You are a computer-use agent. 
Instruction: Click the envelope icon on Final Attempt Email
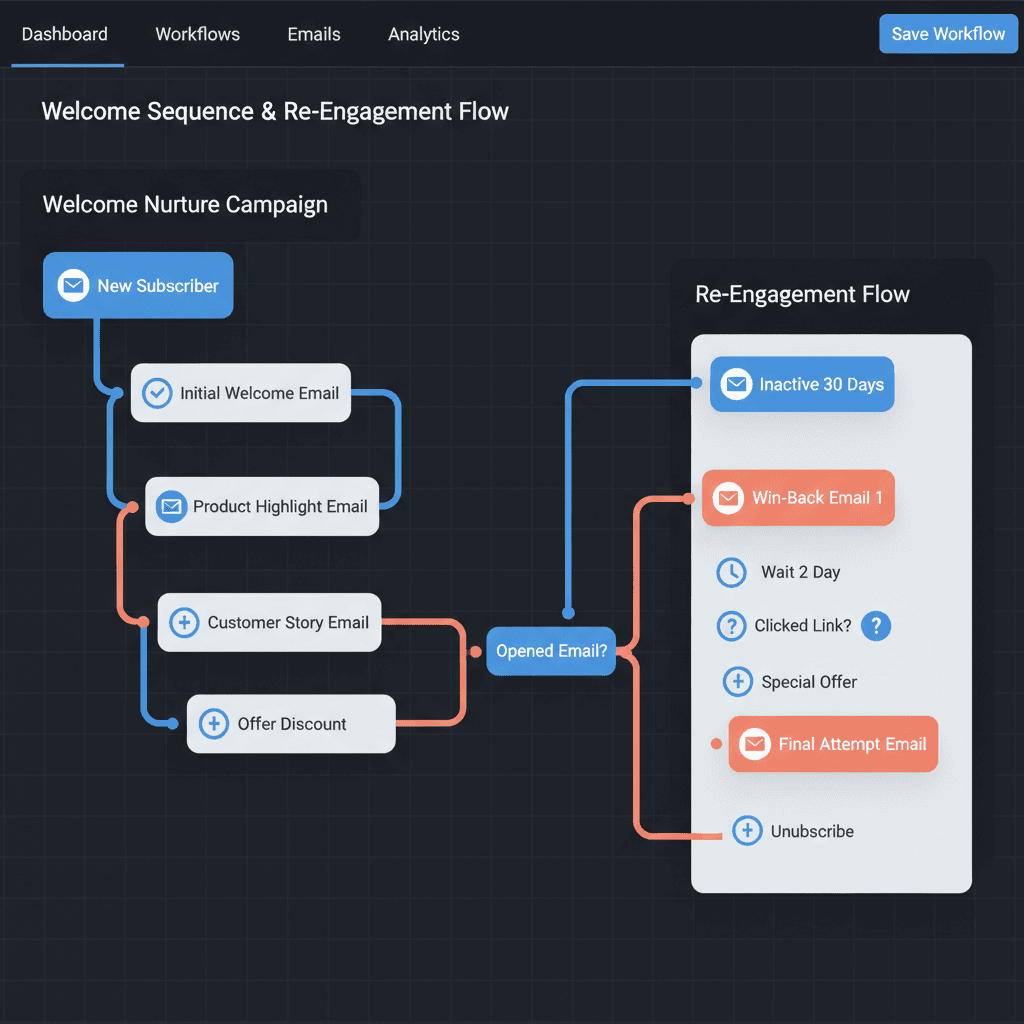pos(753,744)
